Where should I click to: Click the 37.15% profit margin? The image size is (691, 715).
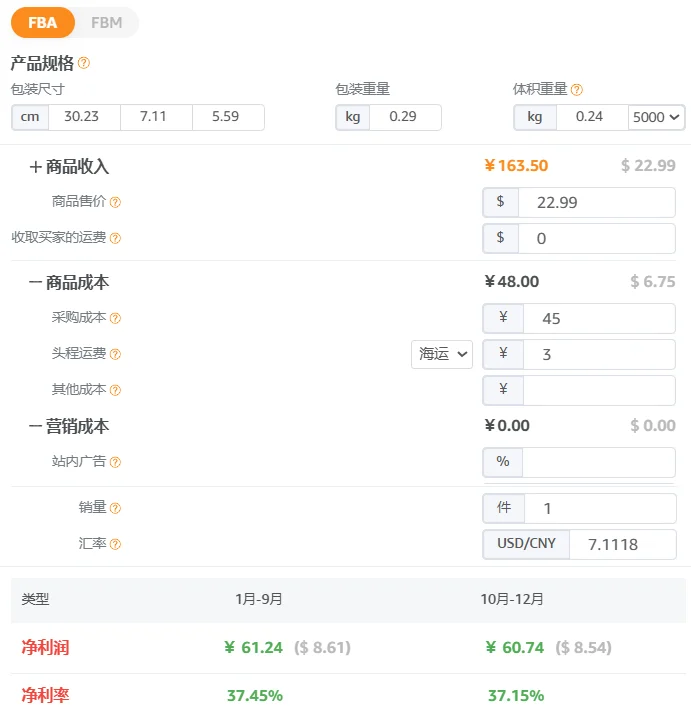(516, 696)
